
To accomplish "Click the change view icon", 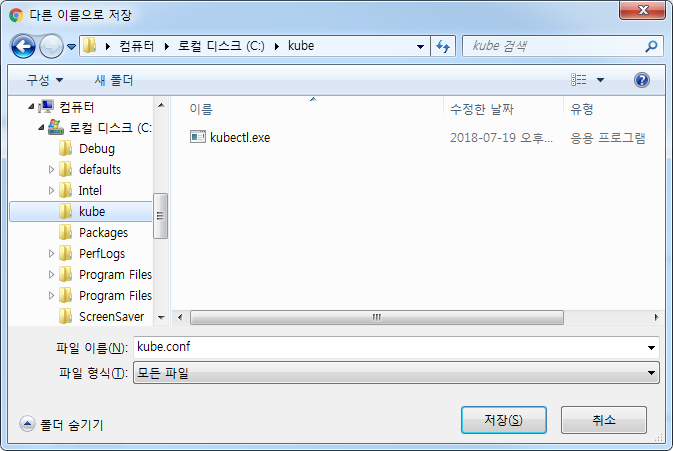I will click(x=579, y=80).
